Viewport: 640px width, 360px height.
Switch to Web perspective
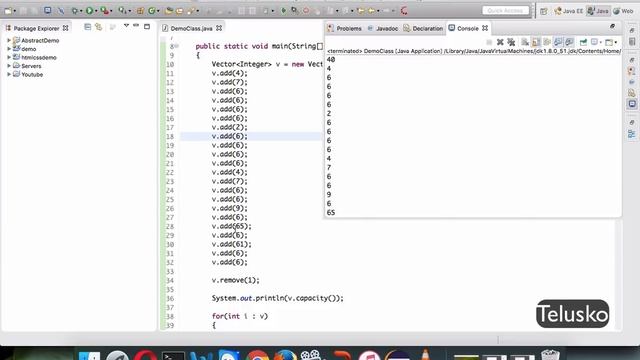point(623,11)
